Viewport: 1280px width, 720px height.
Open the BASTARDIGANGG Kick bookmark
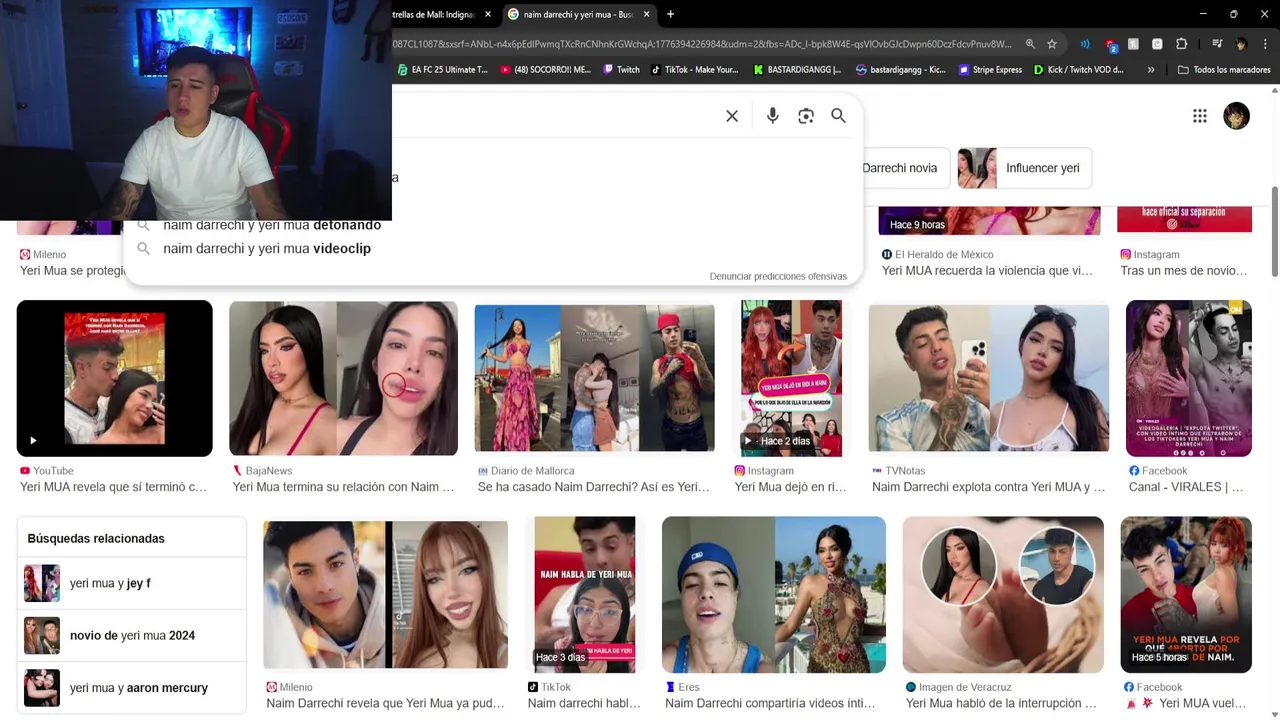coord(797,70)
